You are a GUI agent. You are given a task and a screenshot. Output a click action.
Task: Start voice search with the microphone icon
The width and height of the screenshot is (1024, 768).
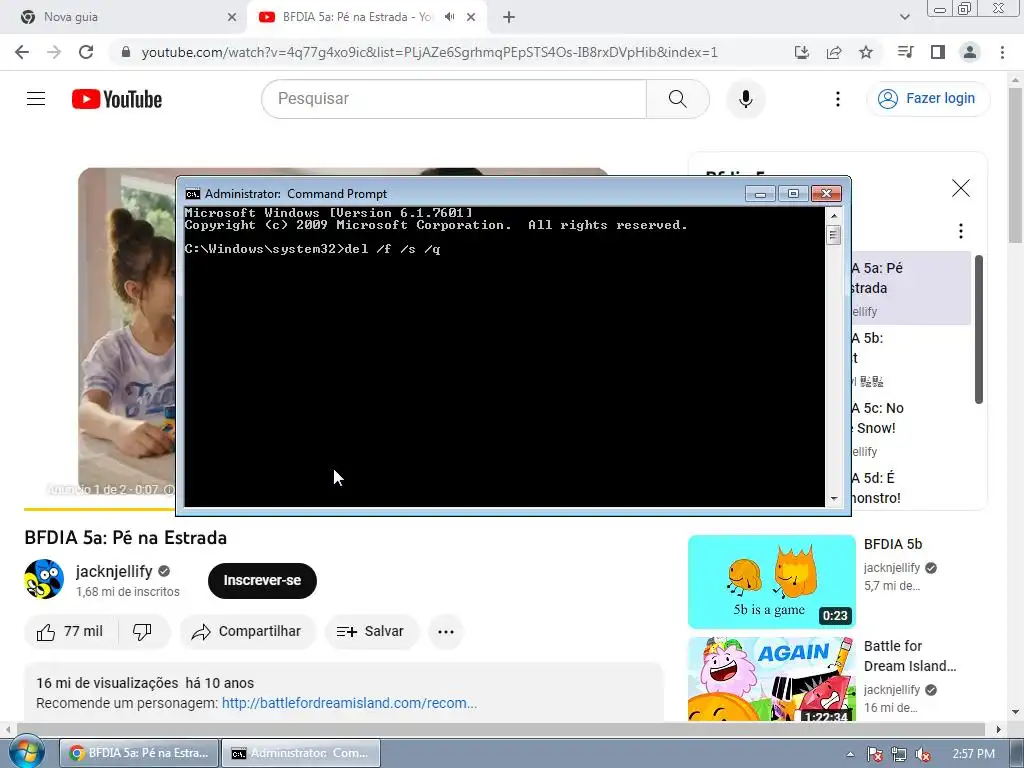746,99
